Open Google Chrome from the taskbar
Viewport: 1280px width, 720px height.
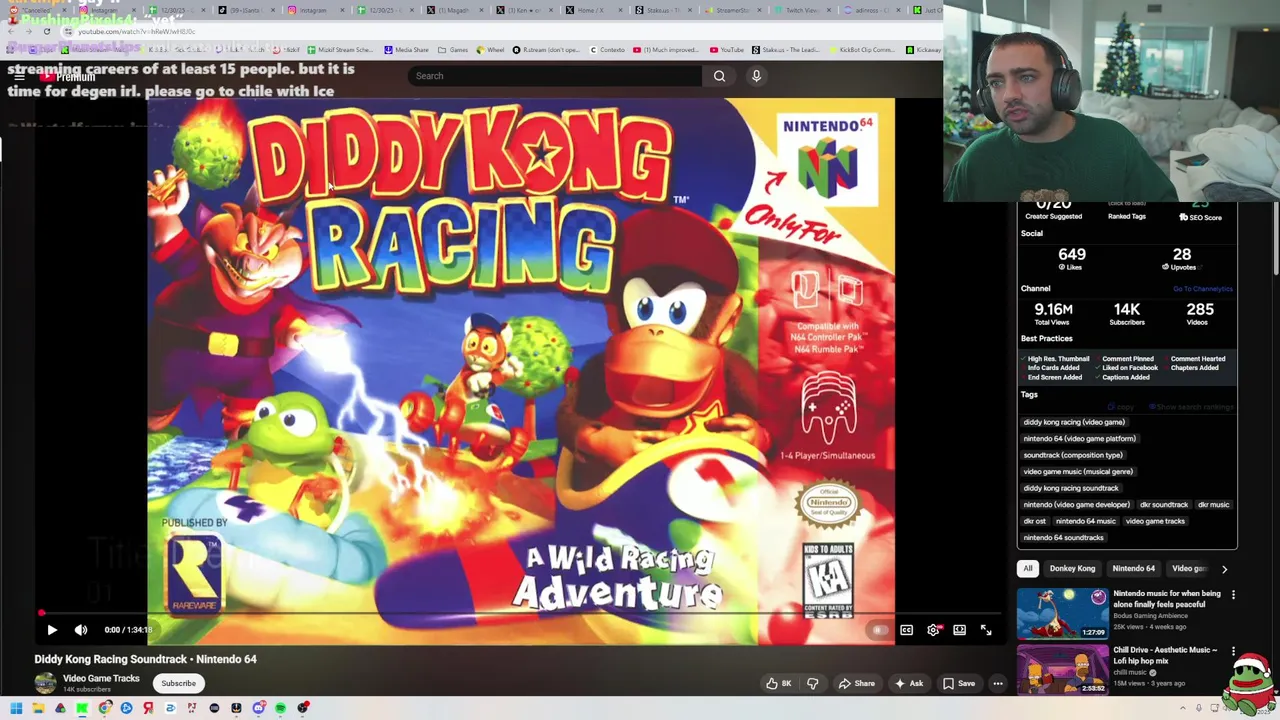coord(104,708)
